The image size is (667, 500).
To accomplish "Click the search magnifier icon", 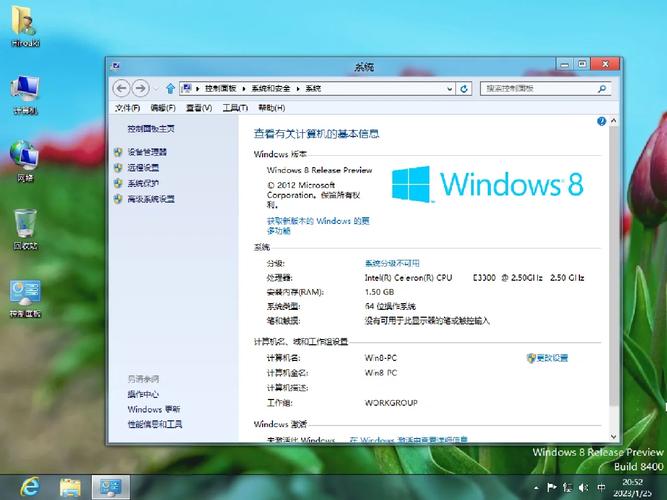I will click(x=601, y=89).
